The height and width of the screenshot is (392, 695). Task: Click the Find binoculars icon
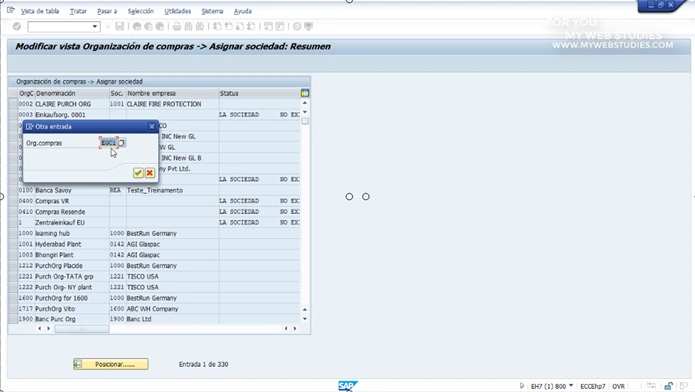(188, 27)
